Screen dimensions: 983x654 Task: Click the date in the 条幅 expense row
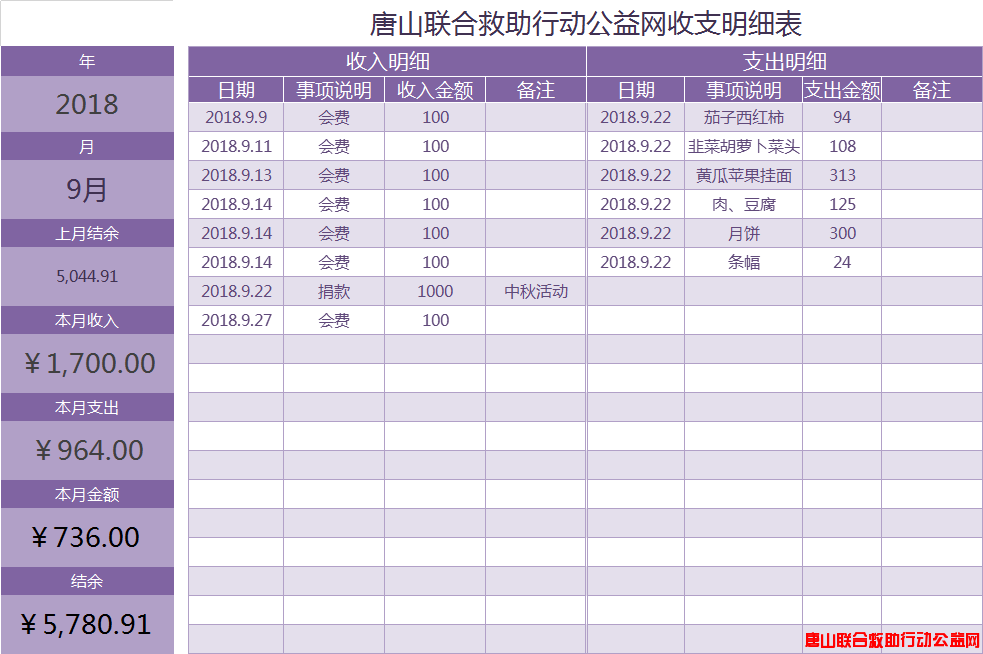coord(636,262)
